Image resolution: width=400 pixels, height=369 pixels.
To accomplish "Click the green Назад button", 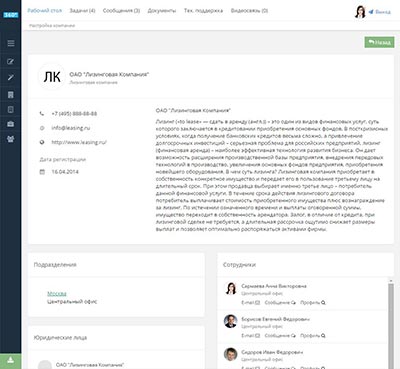I will pyautogui.click(x=379, y=42).
